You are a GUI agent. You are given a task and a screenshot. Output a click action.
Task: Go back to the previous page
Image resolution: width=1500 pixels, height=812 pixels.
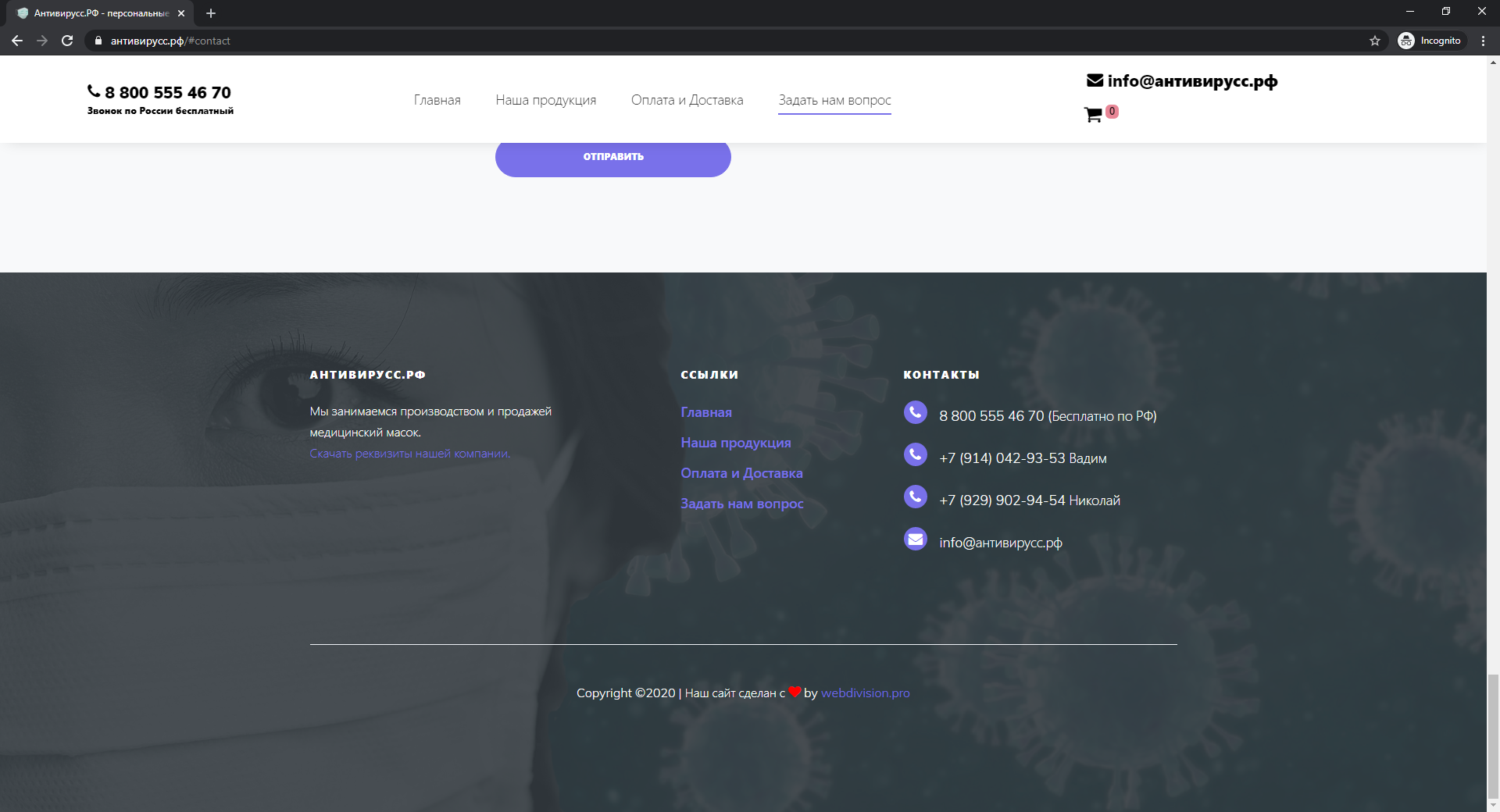click(x=17, y=41)
